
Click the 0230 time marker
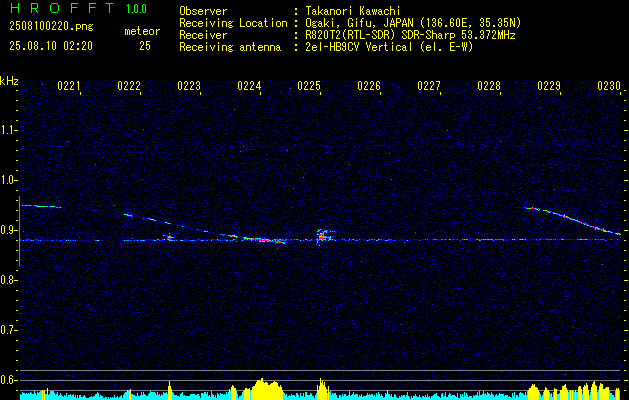point(609,86)
